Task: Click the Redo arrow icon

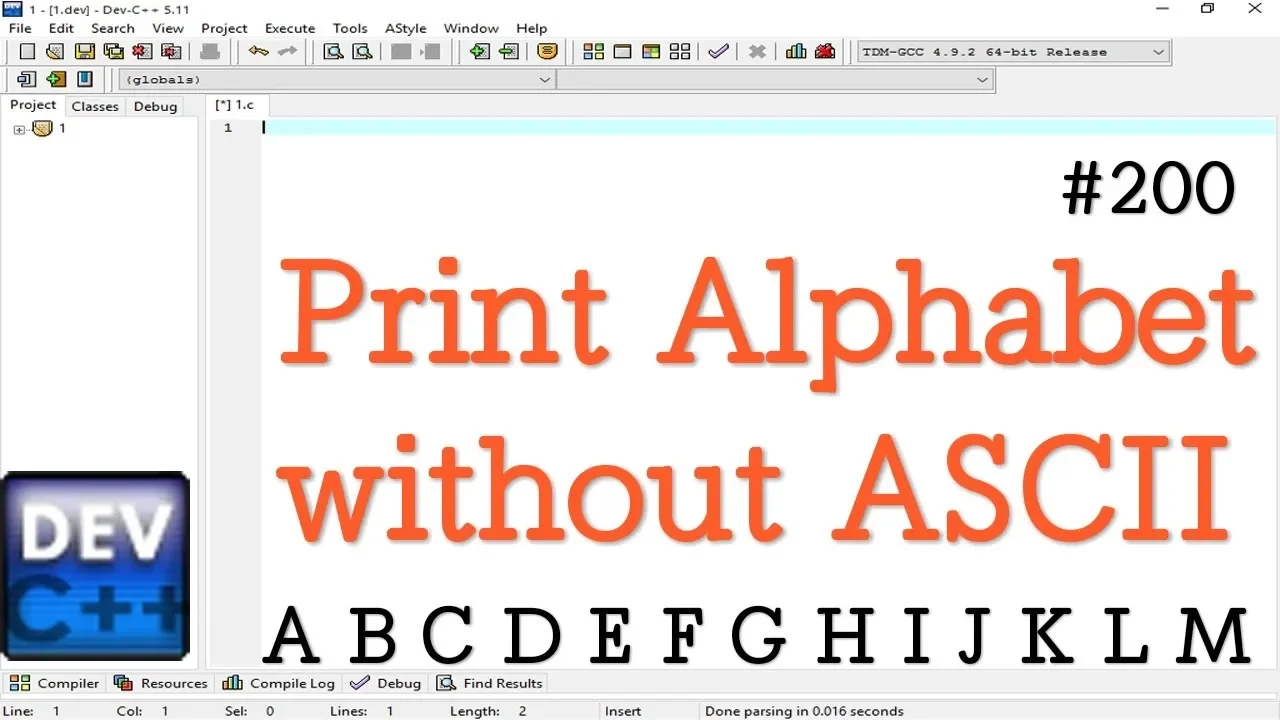Action: (x=288, y=52)
